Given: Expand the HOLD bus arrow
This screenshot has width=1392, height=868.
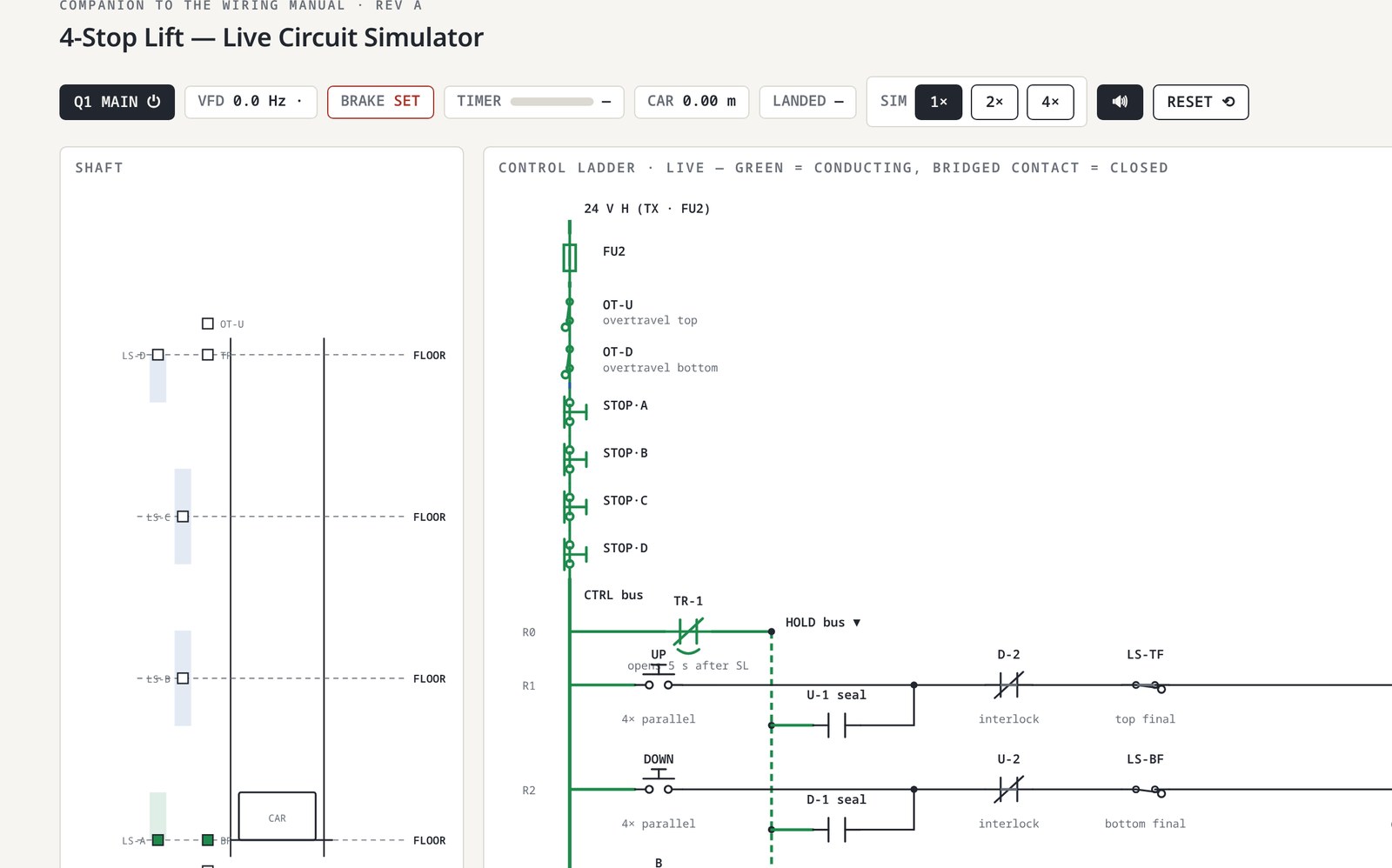Looking at the screenshot, I should pyautogui.click(x=857, y=623).
